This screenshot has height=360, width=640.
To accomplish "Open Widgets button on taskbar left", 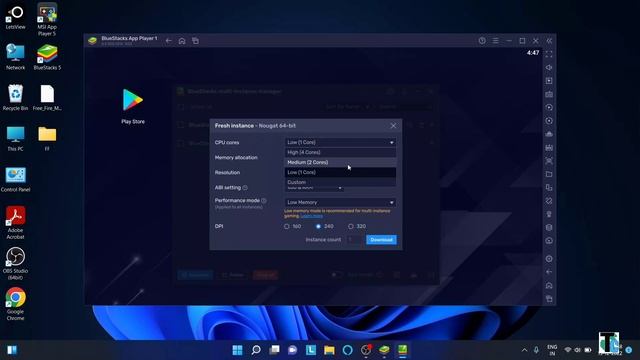I will tap(12, 350).
